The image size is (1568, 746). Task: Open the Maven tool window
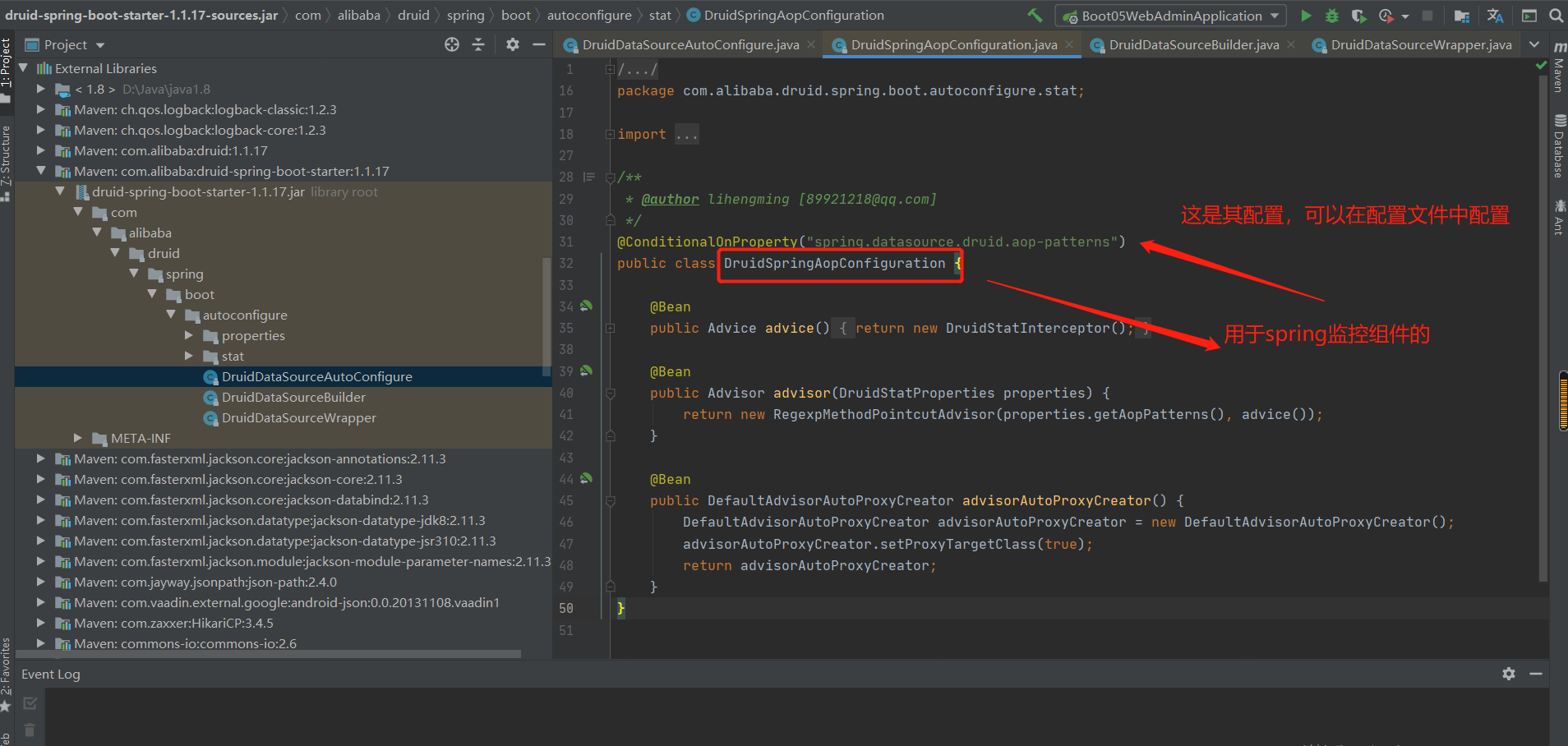[1559, 67]
